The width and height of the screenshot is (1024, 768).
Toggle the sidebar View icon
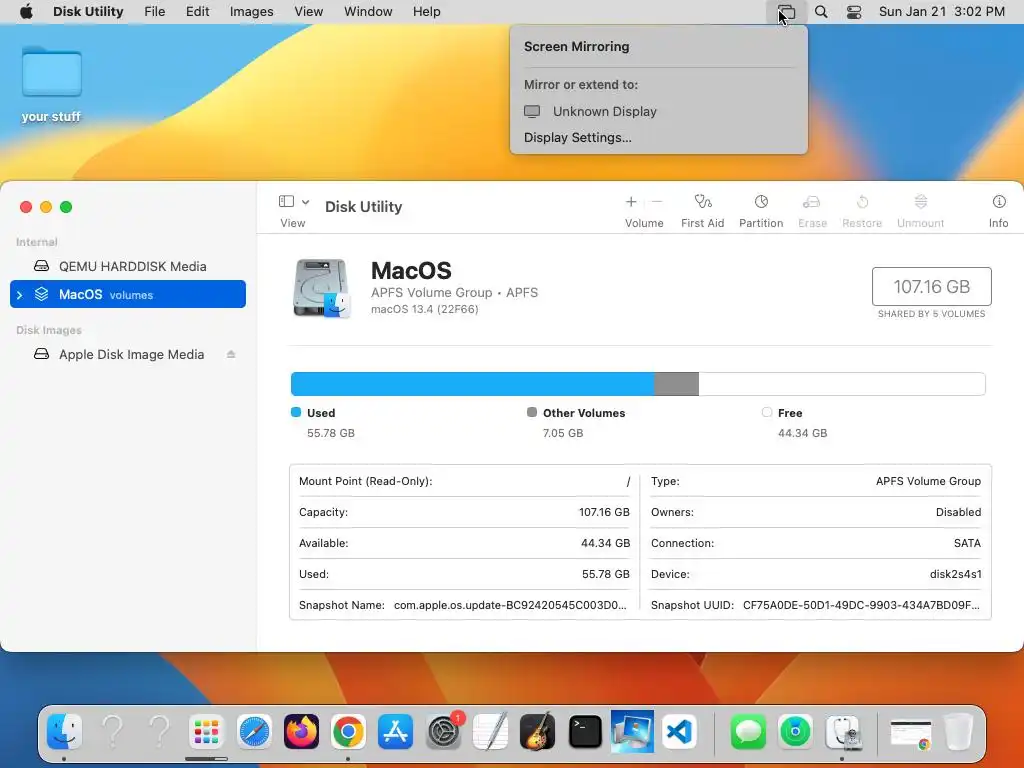[286, 201]
